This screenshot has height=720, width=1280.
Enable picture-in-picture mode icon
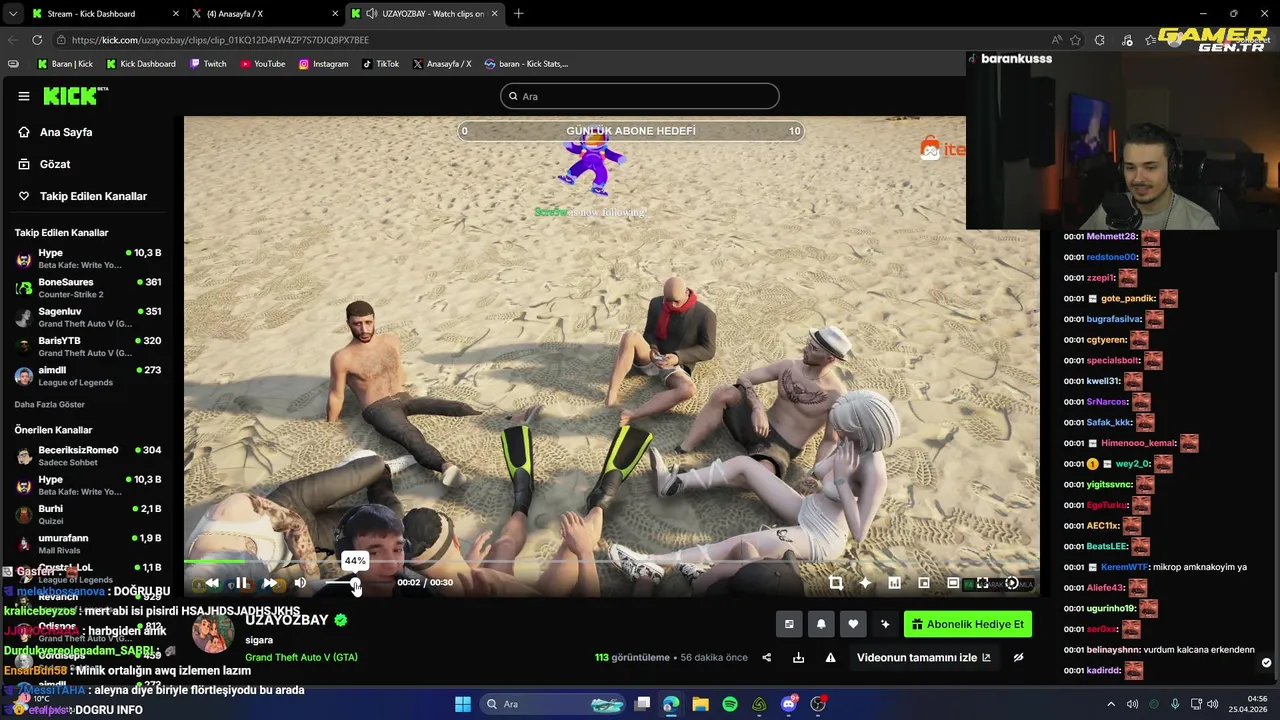924,583
